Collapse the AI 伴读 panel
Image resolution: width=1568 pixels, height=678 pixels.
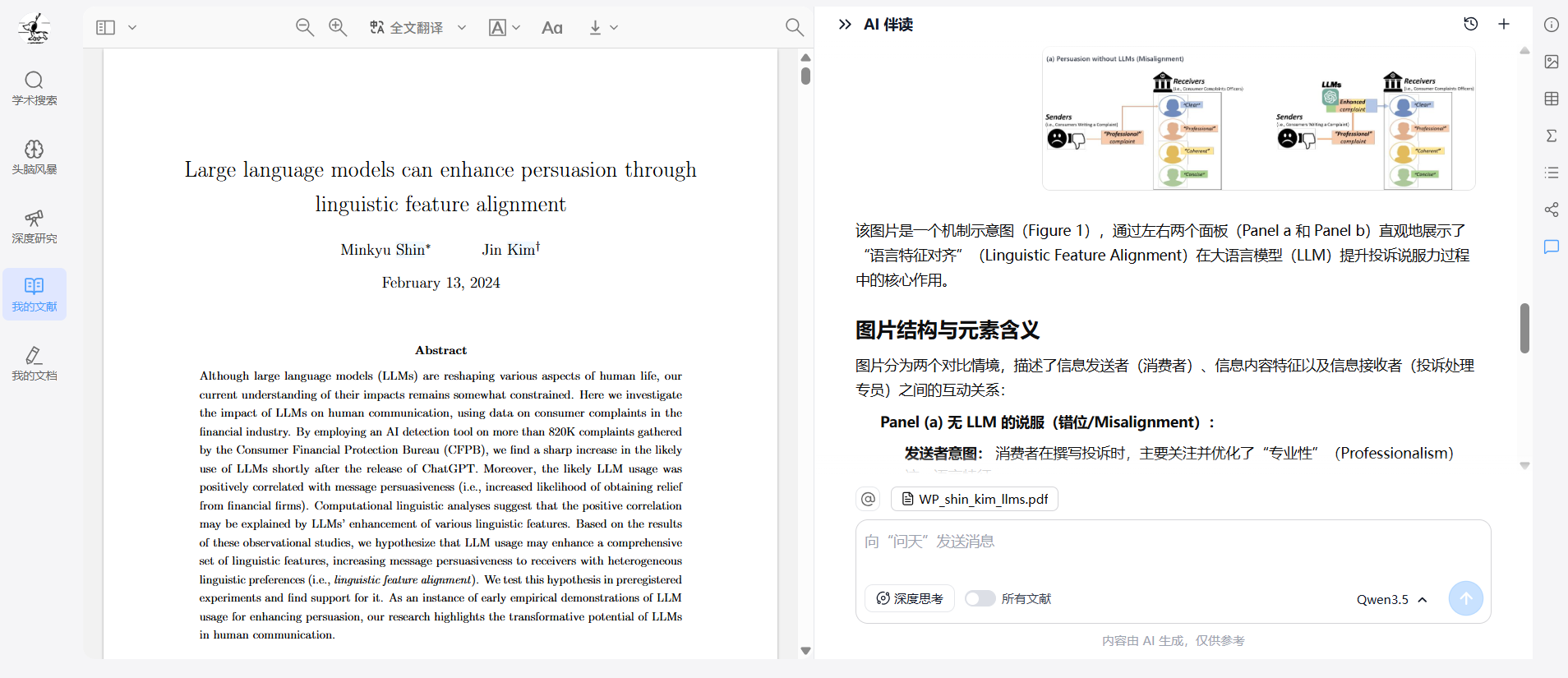point(845,25)
